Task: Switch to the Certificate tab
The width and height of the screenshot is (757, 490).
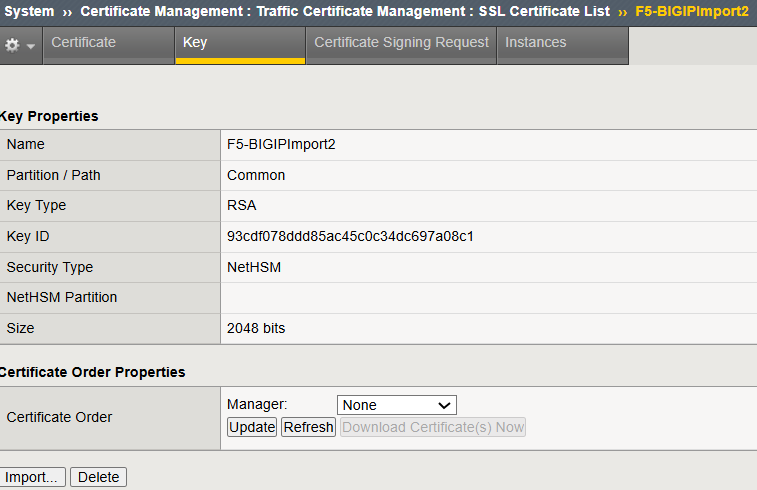Action: 109,45
